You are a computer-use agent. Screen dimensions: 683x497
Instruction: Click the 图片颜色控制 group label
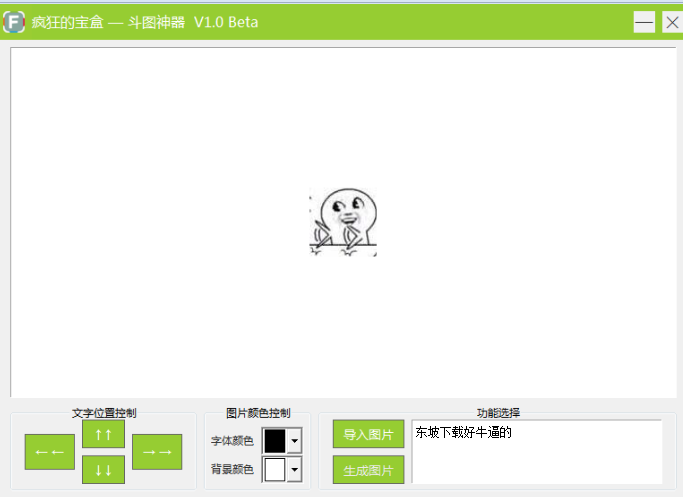click(x=258, y=413)
